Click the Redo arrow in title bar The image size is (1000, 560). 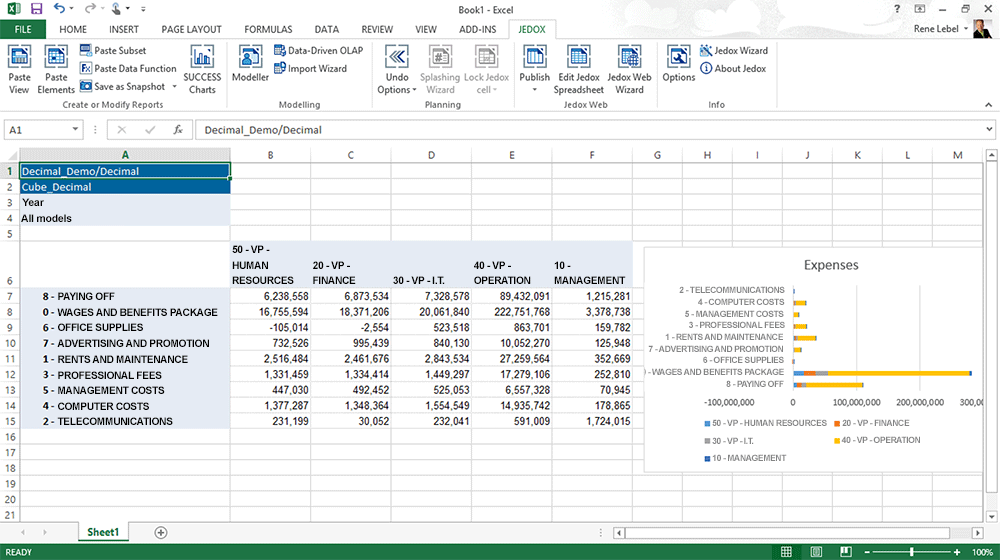tap(90, 8)
